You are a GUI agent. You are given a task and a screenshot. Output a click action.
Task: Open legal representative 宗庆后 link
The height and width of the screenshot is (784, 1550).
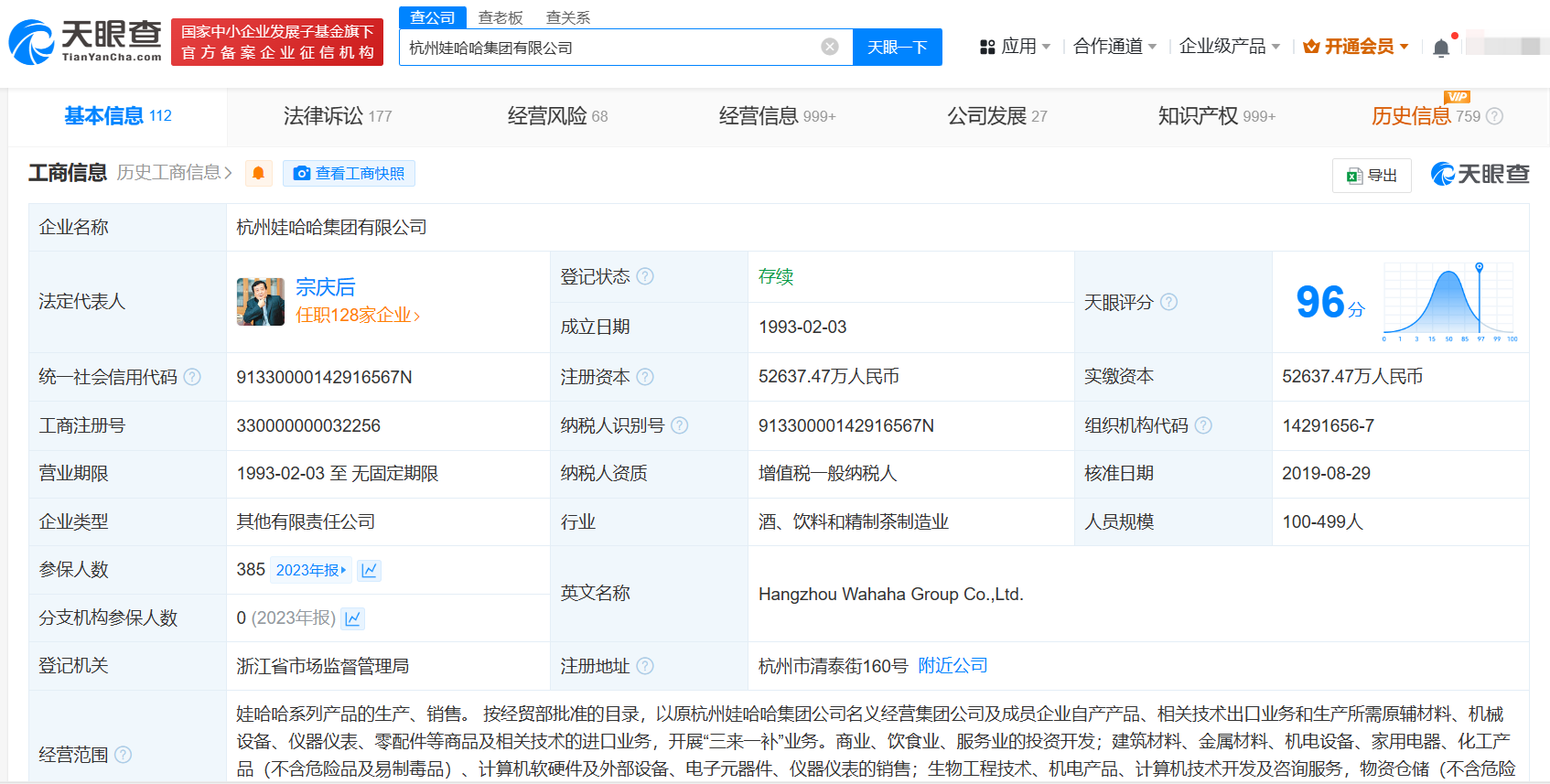point(325,287)
